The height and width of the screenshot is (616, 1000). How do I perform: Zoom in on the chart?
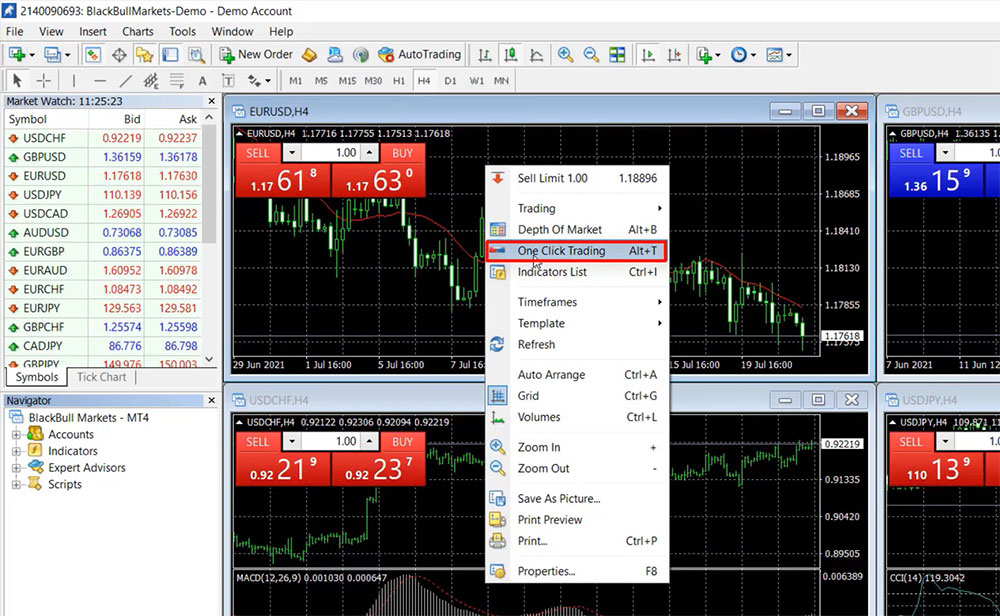[564, 54]
